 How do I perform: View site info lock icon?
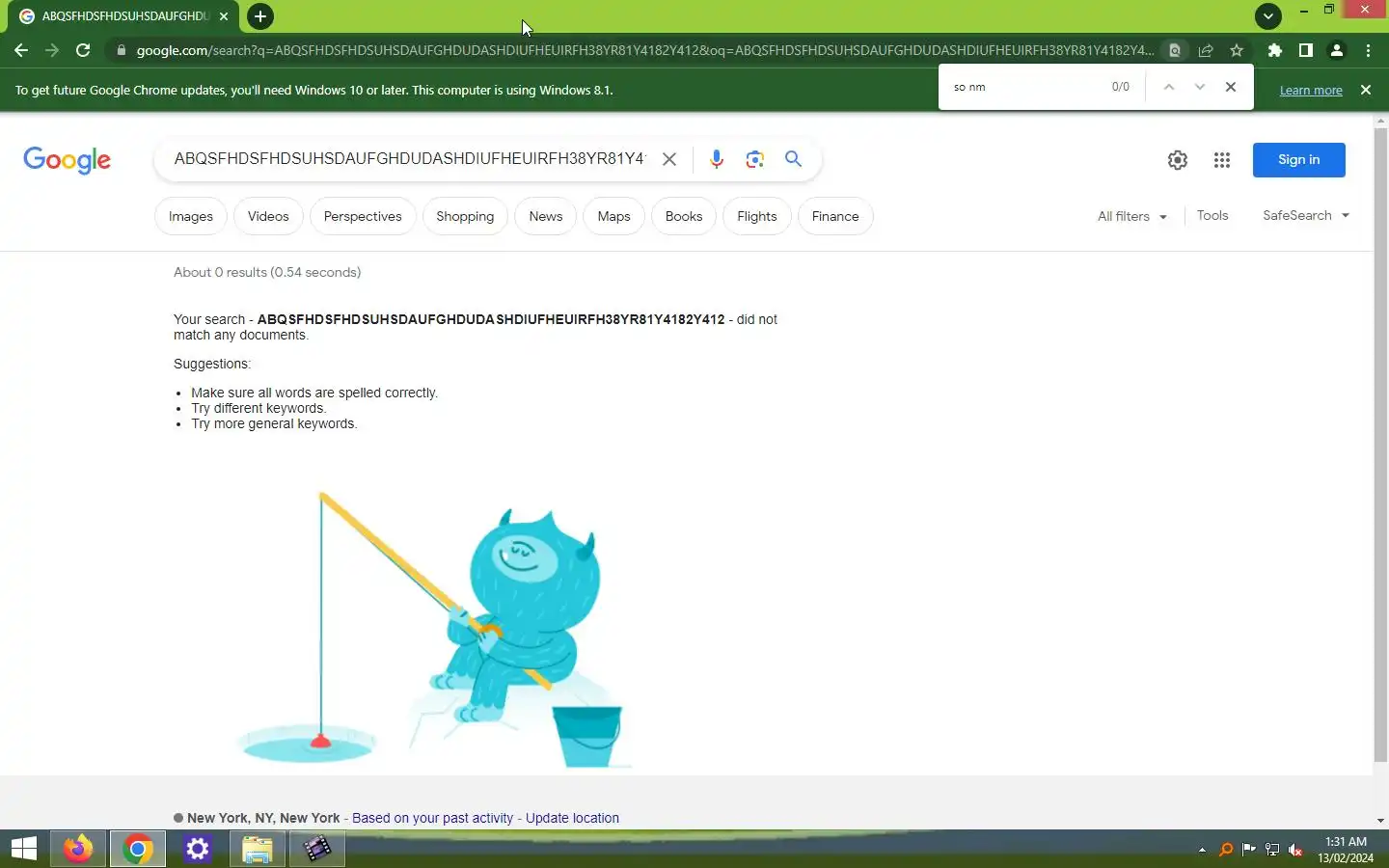121,50
